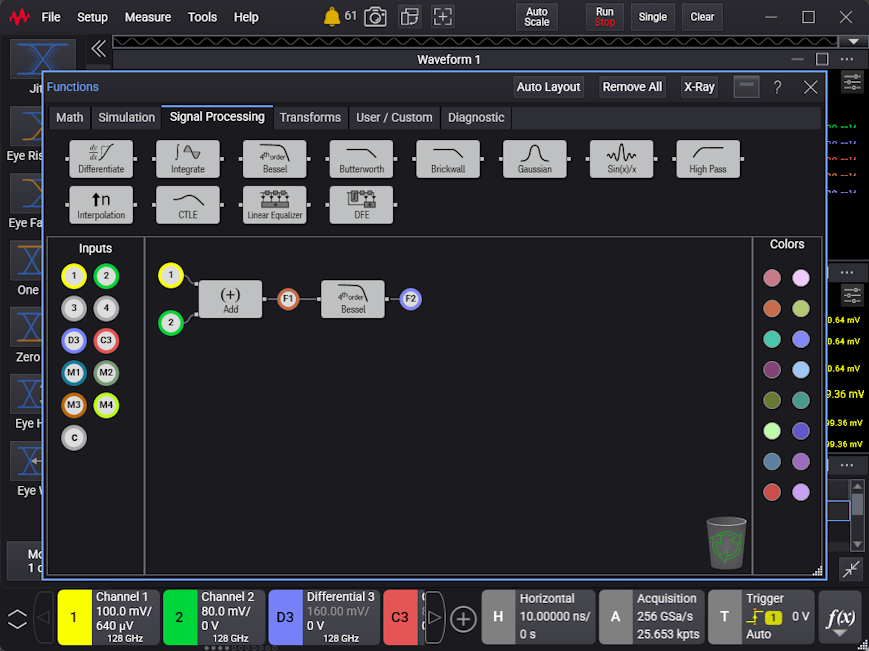Switch to the Transforms tab
The image size is (869, 651).
(x=310, y=117)
